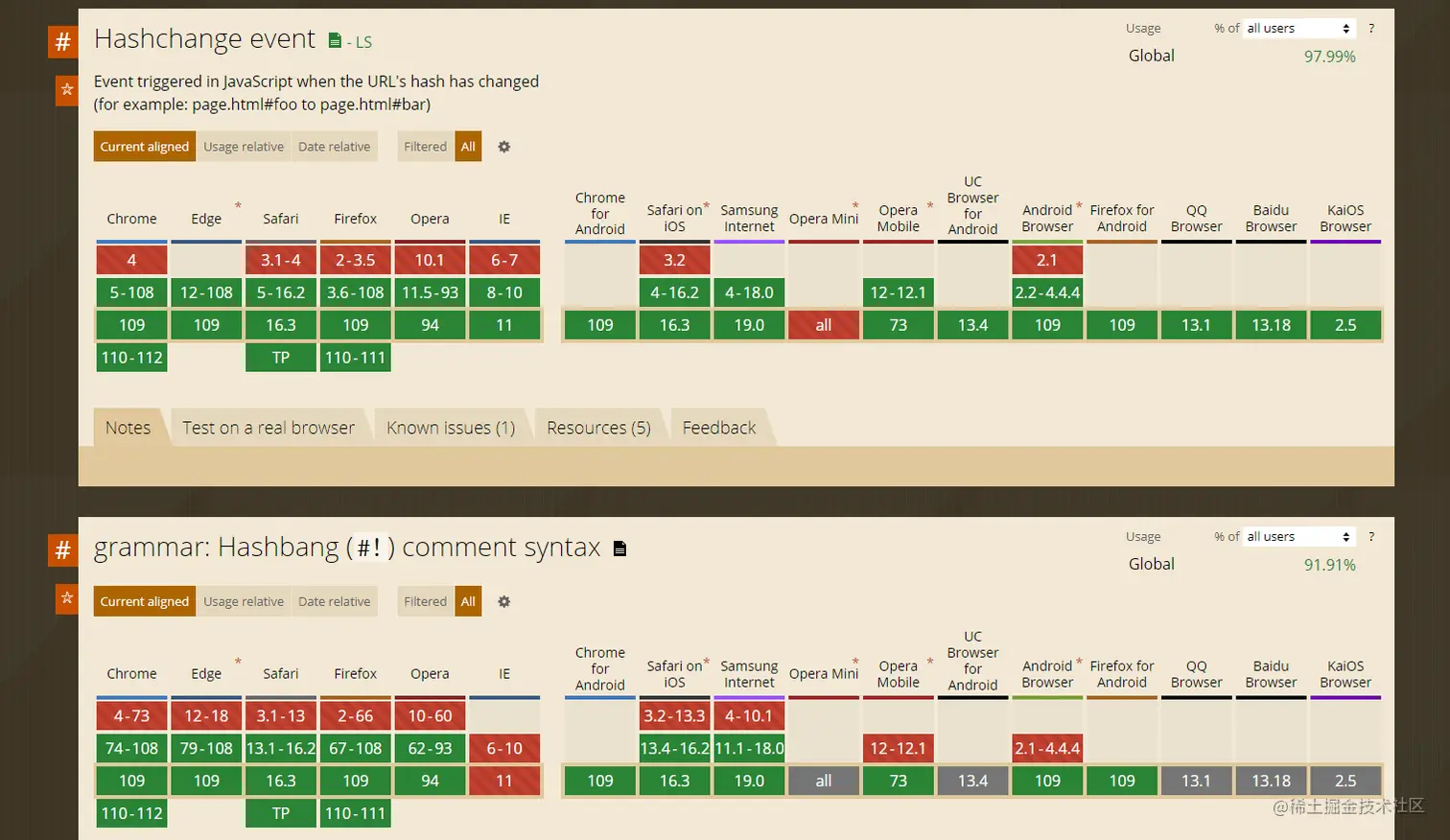
Task: Click Safari 13.1-16.2 cell in Hashbang table
Action: pyautogui.click(x=281, y=748)
